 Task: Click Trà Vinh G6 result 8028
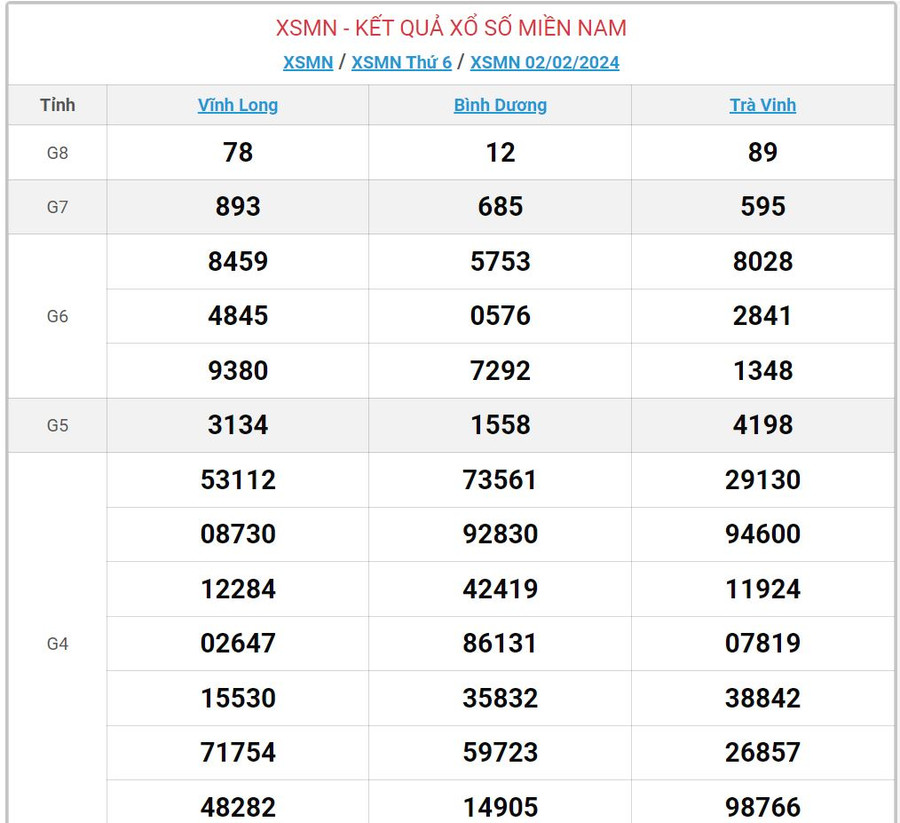(x=763, y=262)
